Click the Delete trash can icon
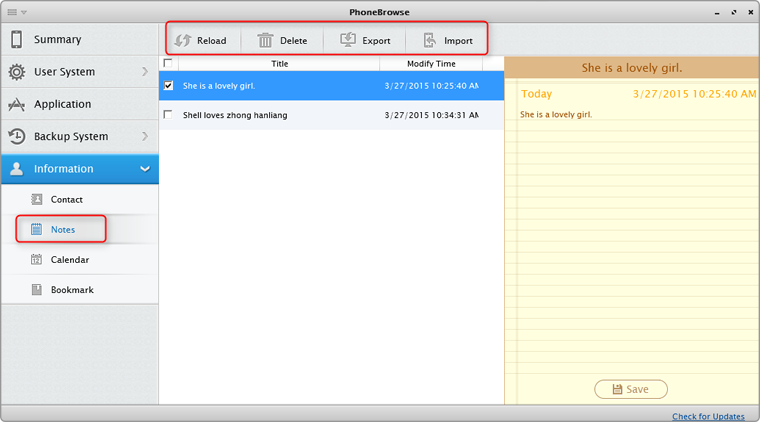This screenshot has height=422, width=760. [x=265, y=40]
